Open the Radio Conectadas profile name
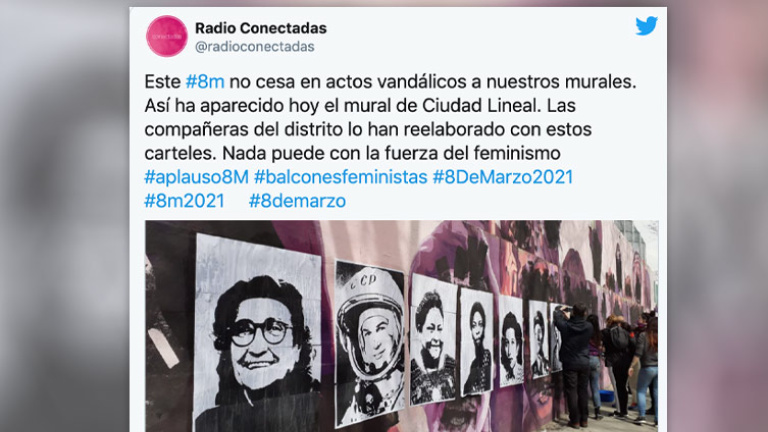Screen dimensions: 768x432 tap(261, 28)
